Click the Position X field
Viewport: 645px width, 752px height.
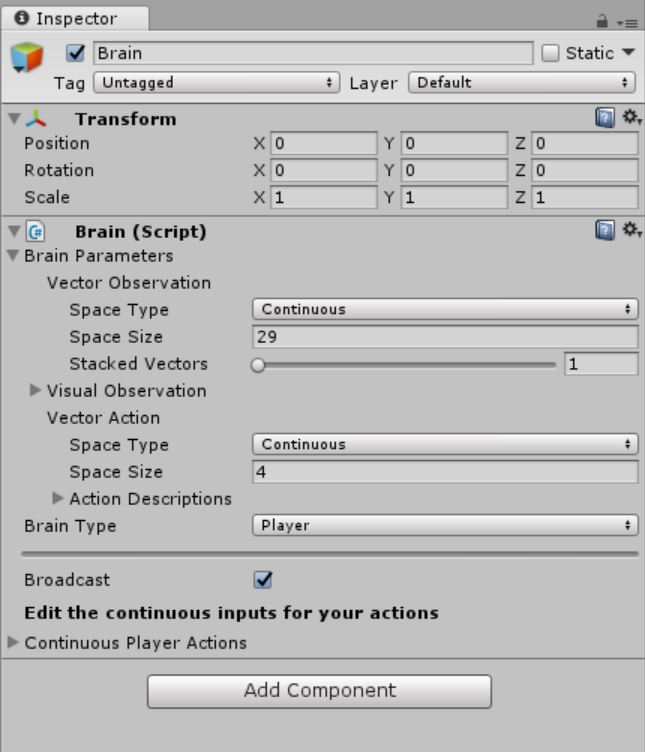tap(324, 143)
